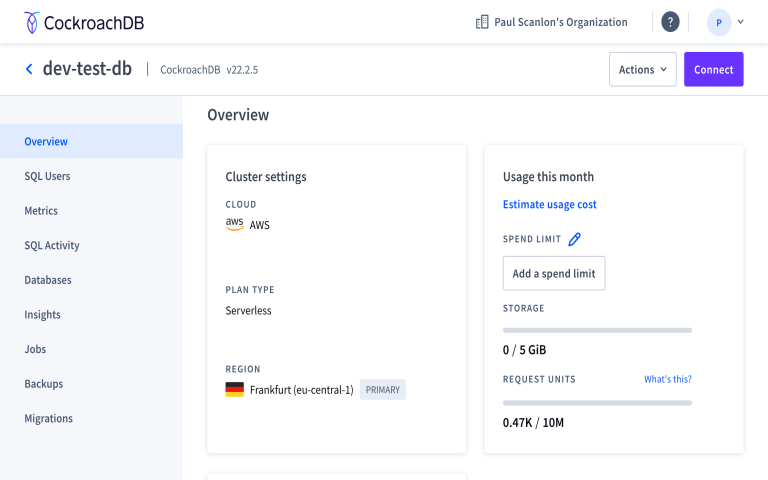Click the AWS cloud logo icon
This screenshot has width=768, height=480.
(235, 224)
